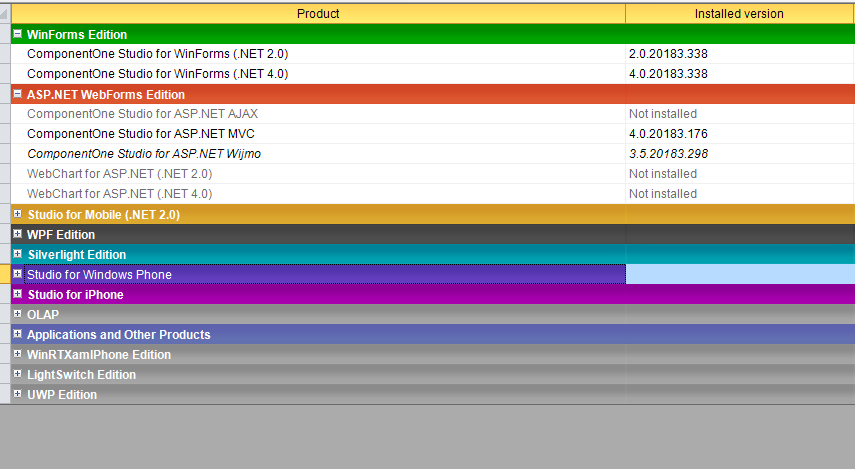Image resolution: width=855 pixels, height=469 pixels.
Task: Click Not installed cell for WebChart (.NET 4.0)
Action: tap(740, 194)
